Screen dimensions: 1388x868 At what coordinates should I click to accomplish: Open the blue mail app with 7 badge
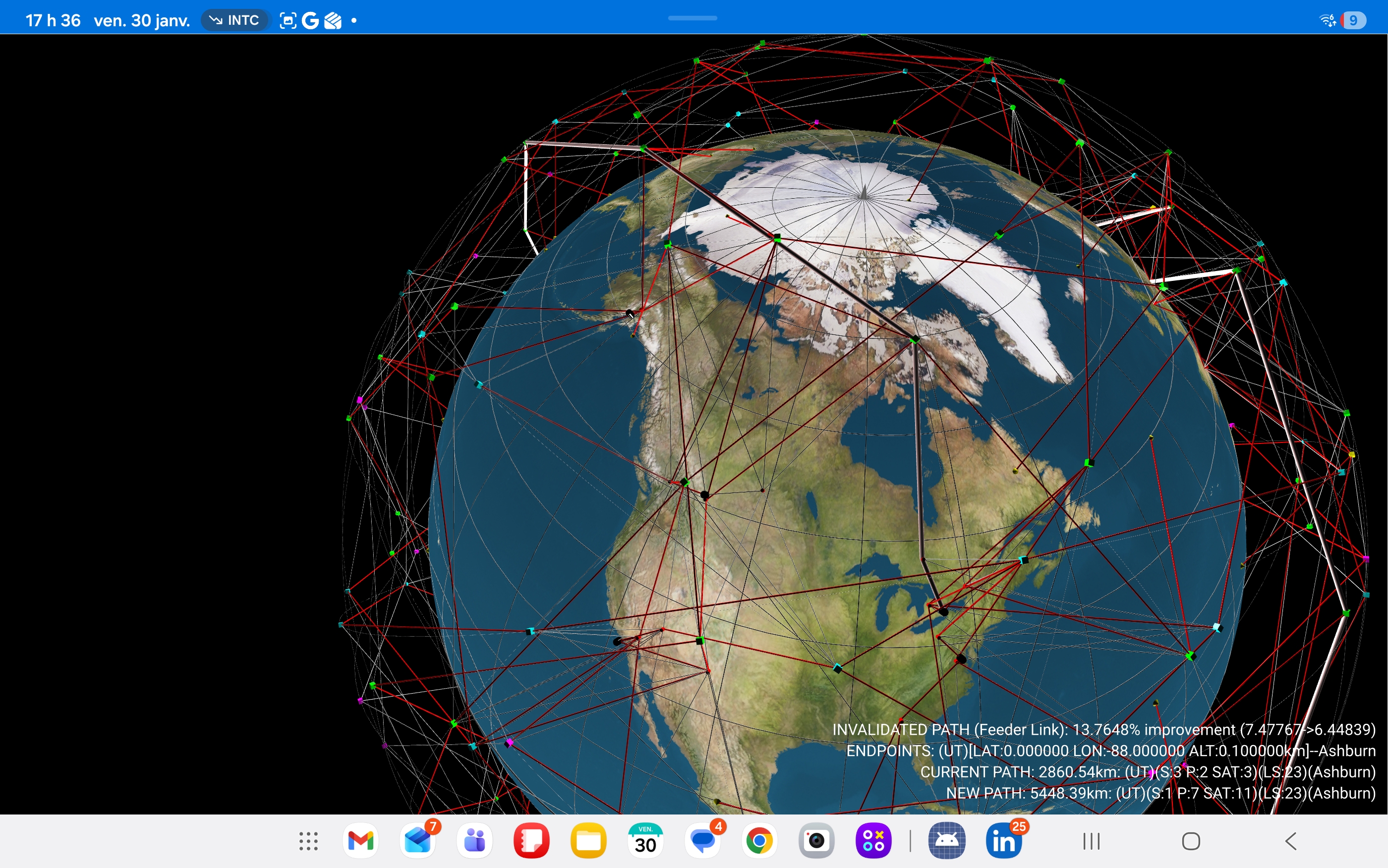click(x=418, y=842)
